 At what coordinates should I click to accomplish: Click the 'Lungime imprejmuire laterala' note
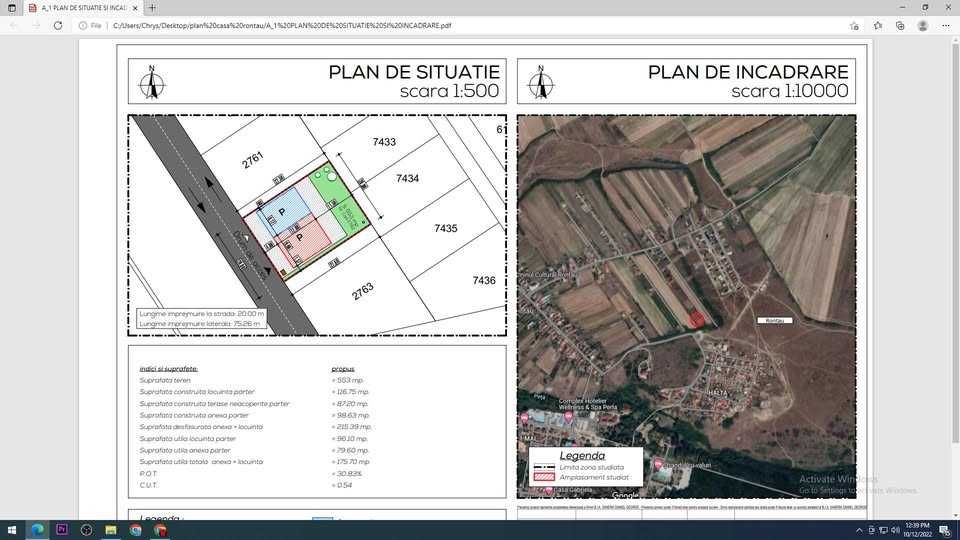(200, 323)
